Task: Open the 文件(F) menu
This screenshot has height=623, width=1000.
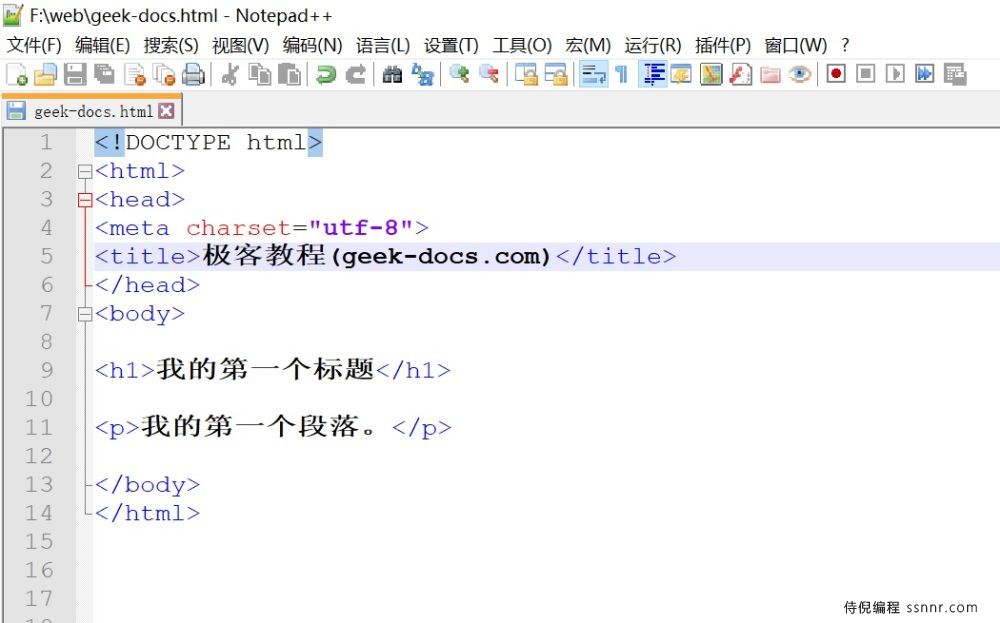Action: tap(34, 45)
